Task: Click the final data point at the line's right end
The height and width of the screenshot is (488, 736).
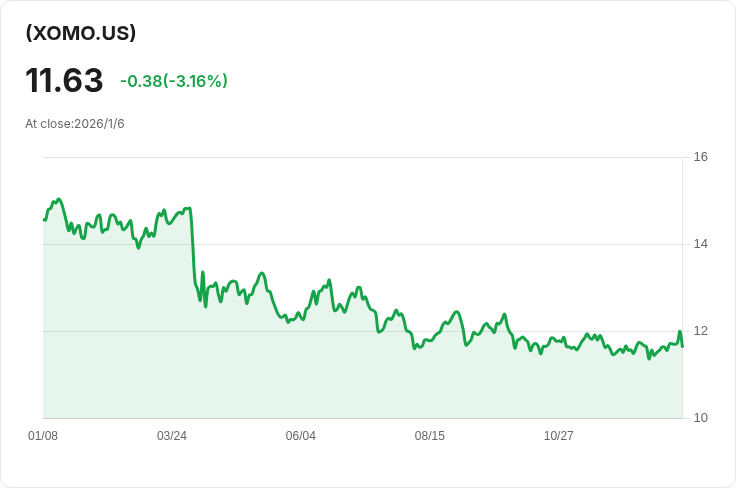Action: pos(682,346)
